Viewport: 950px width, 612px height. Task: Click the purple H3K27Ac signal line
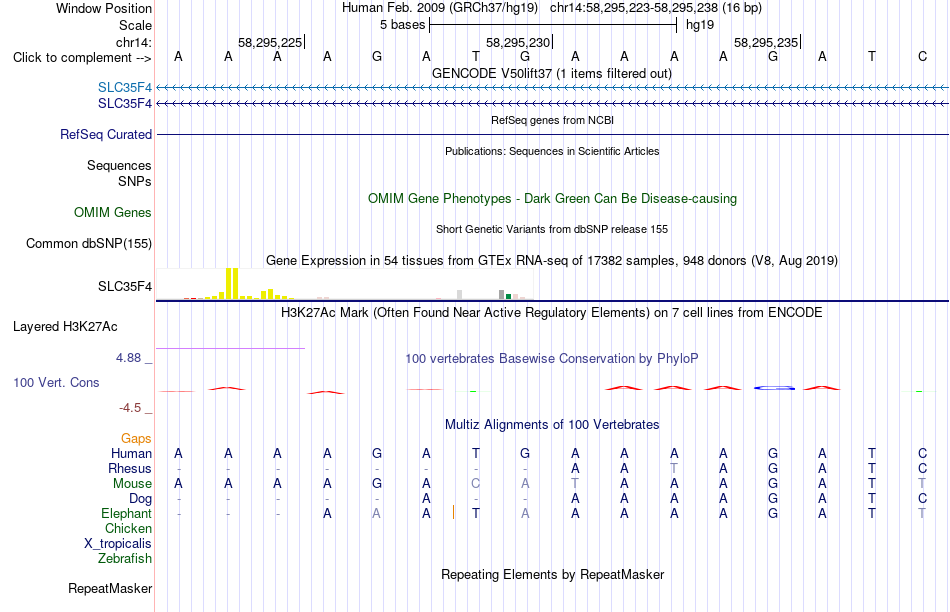(230, 348)
